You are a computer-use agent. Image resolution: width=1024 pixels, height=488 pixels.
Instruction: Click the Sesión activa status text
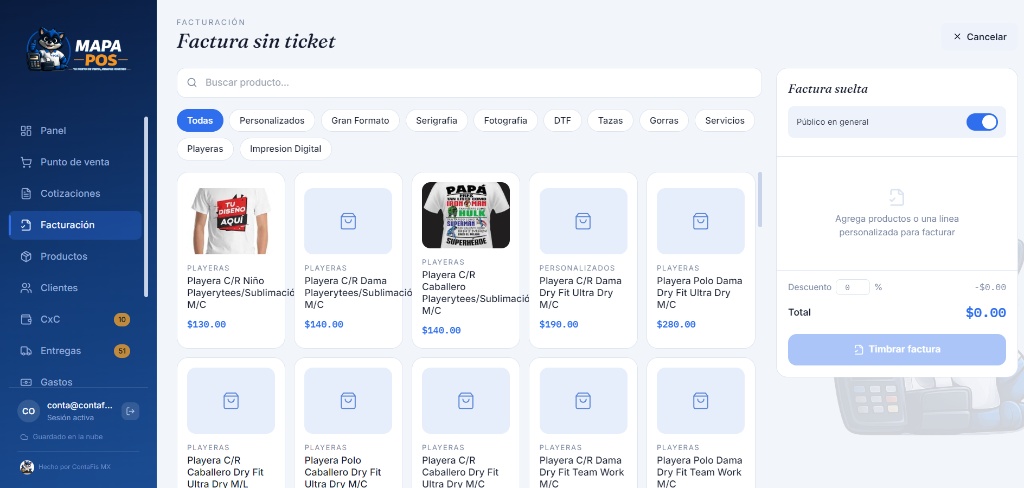[71, 417]
